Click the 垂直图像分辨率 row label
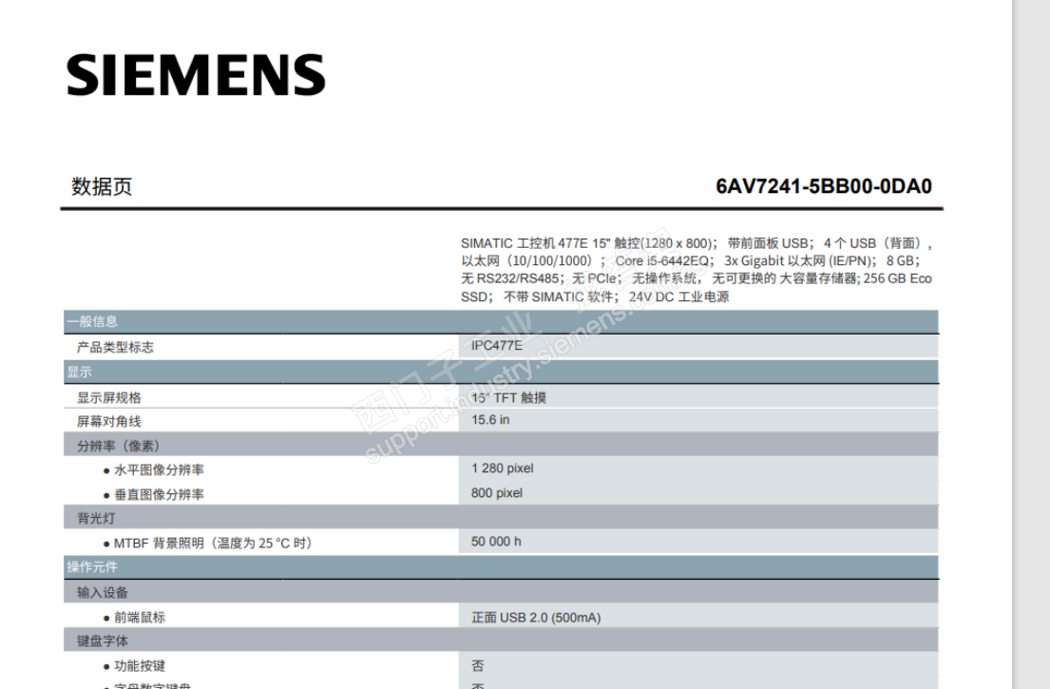Image resolution: width=1050 pixels, height=689 pixels. (159, 494)
